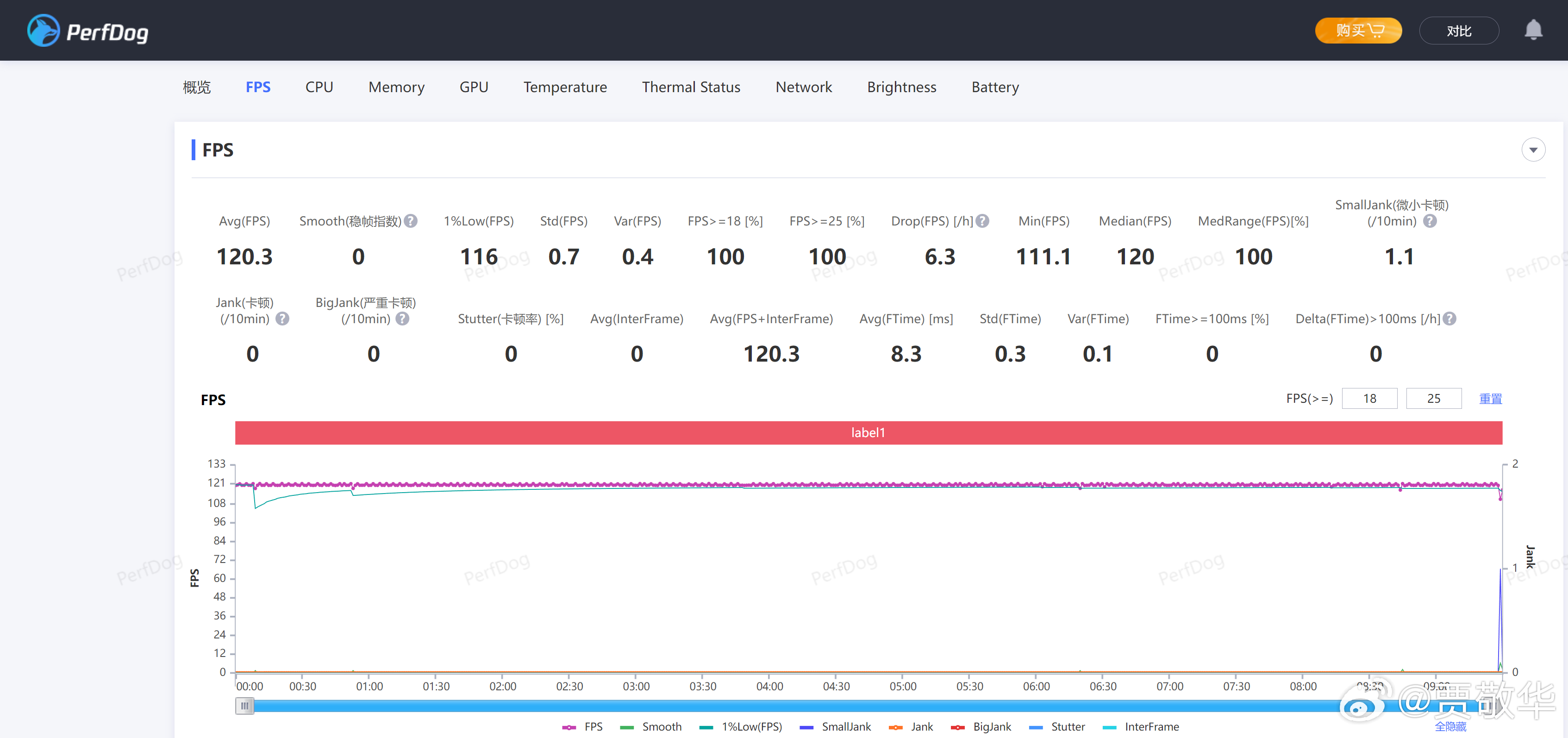Open the Thermal Status tab
This screenshot has height=738, width=1568.
(691, 87)
